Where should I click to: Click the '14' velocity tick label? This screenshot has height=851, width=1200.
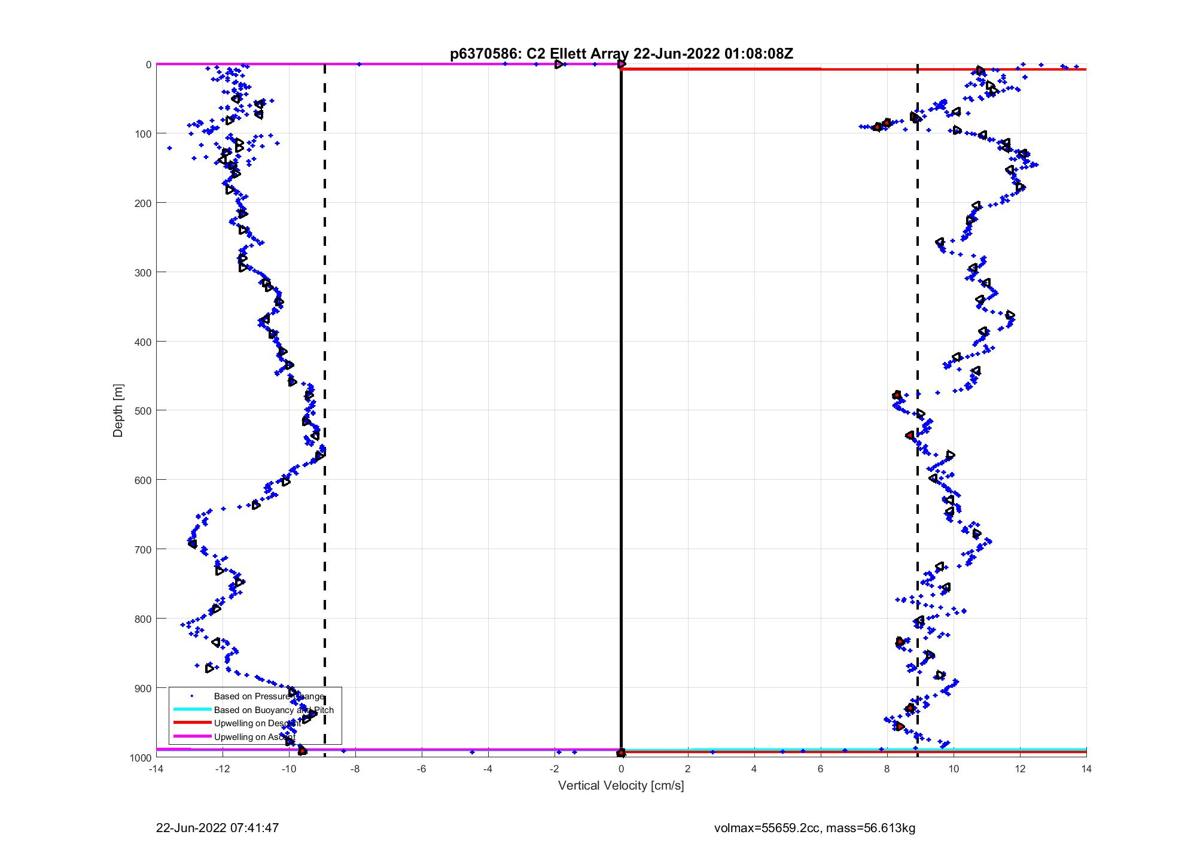1086,769
